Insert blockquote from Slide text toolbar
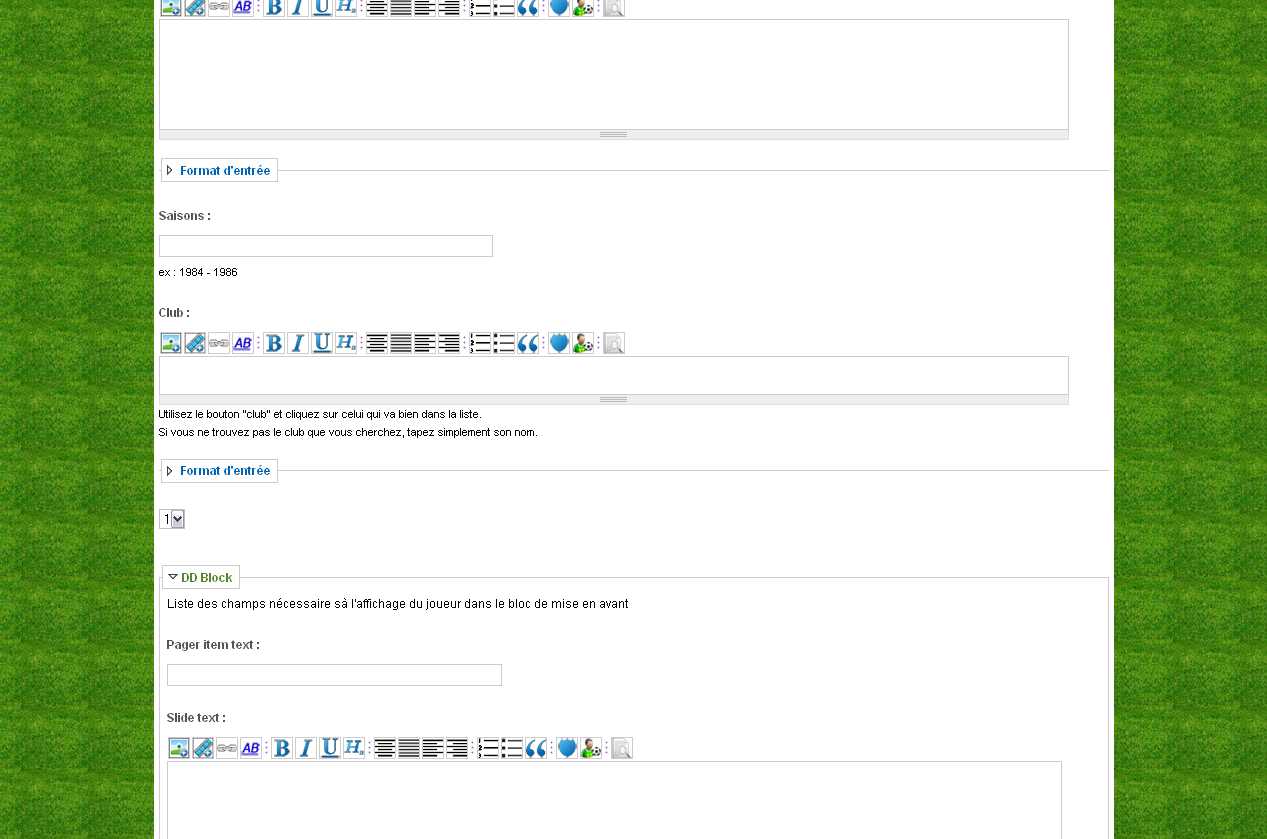 coord(536,748)
